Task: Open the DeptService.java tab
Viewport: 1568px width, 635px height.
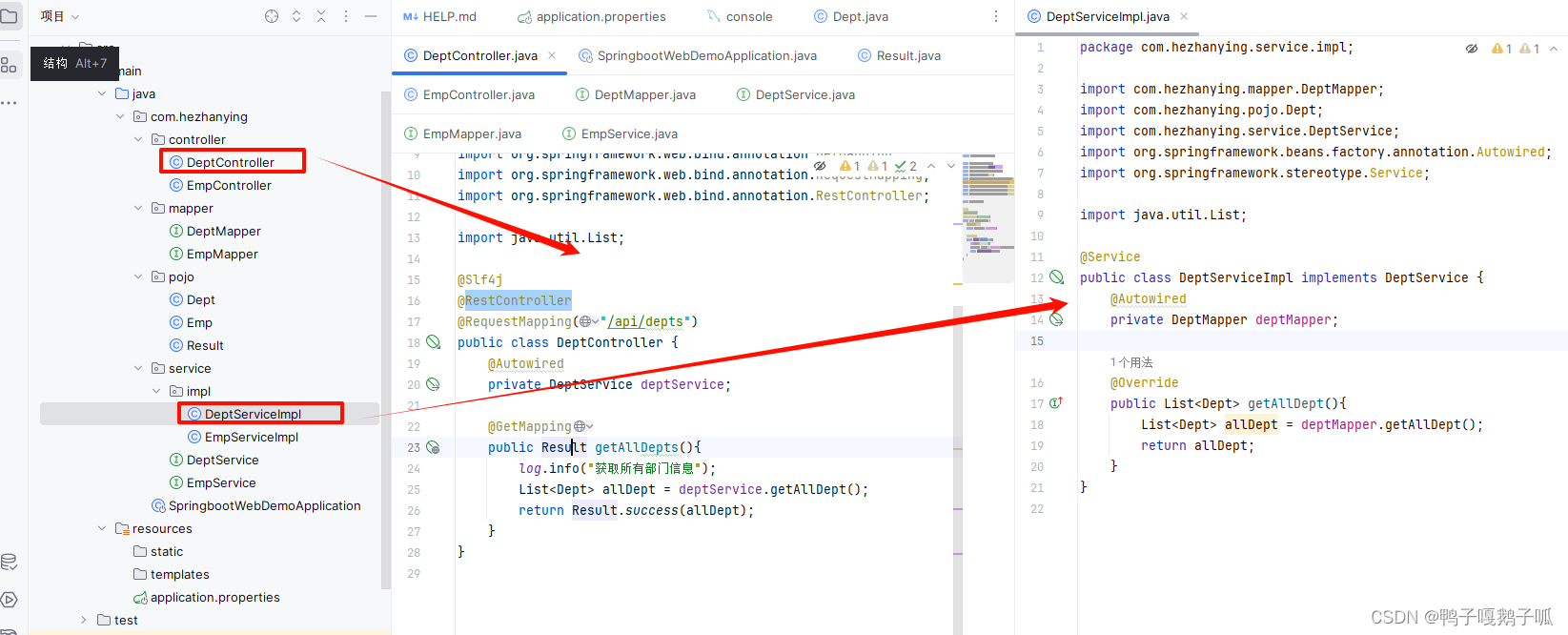Action: [796, 94]
